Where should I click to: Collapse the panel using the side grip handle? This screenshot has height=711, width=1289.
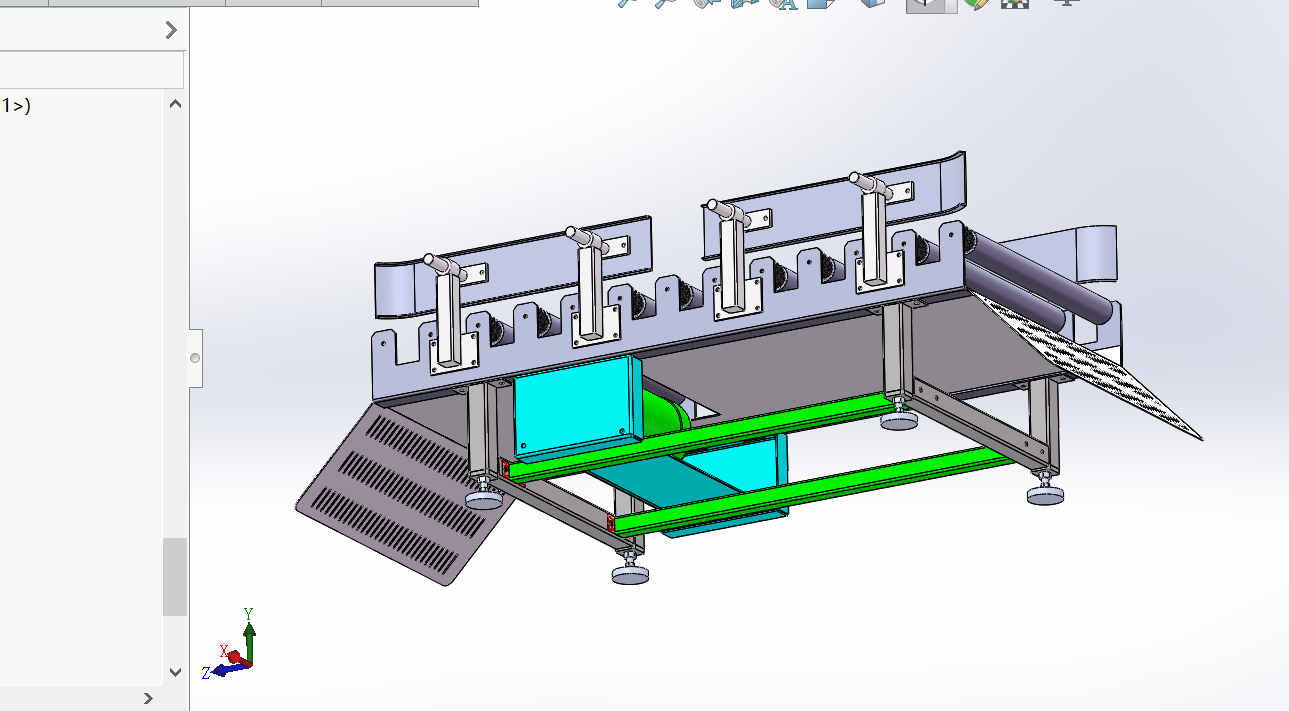[x=195, y=358]
